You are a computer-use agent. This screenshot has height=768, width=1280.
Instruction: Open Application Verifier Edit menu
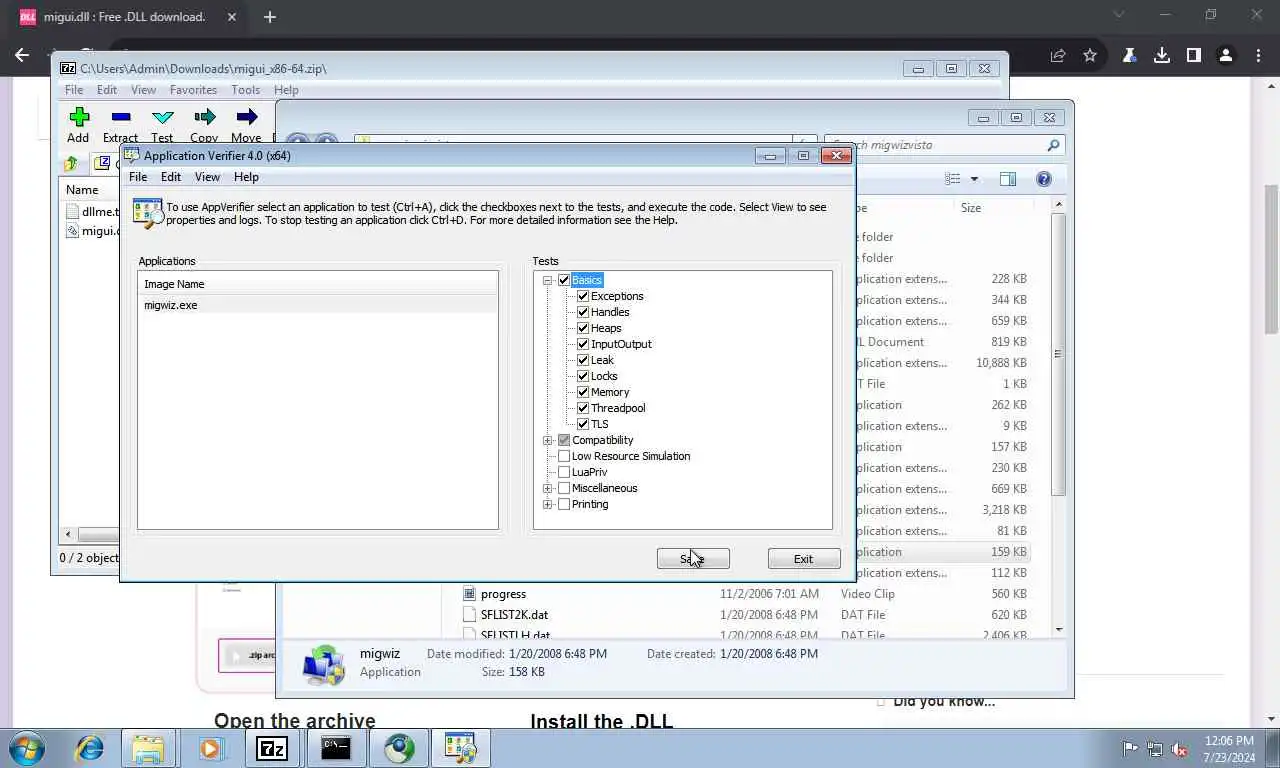click(171, 177)
